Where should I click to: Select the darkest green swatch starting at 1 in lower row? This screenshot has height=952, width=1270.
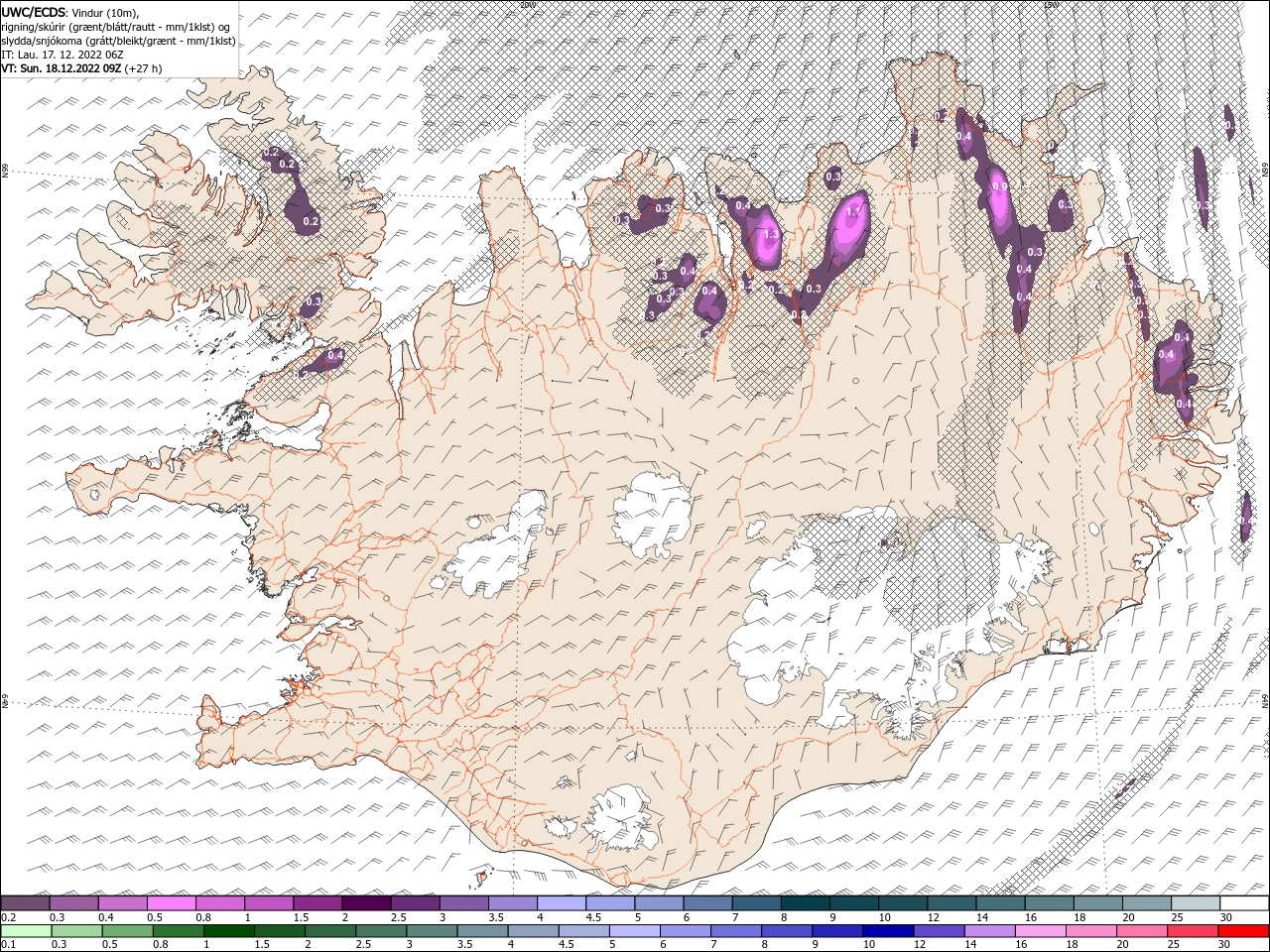pyautogui.click(x=228, y=931)
